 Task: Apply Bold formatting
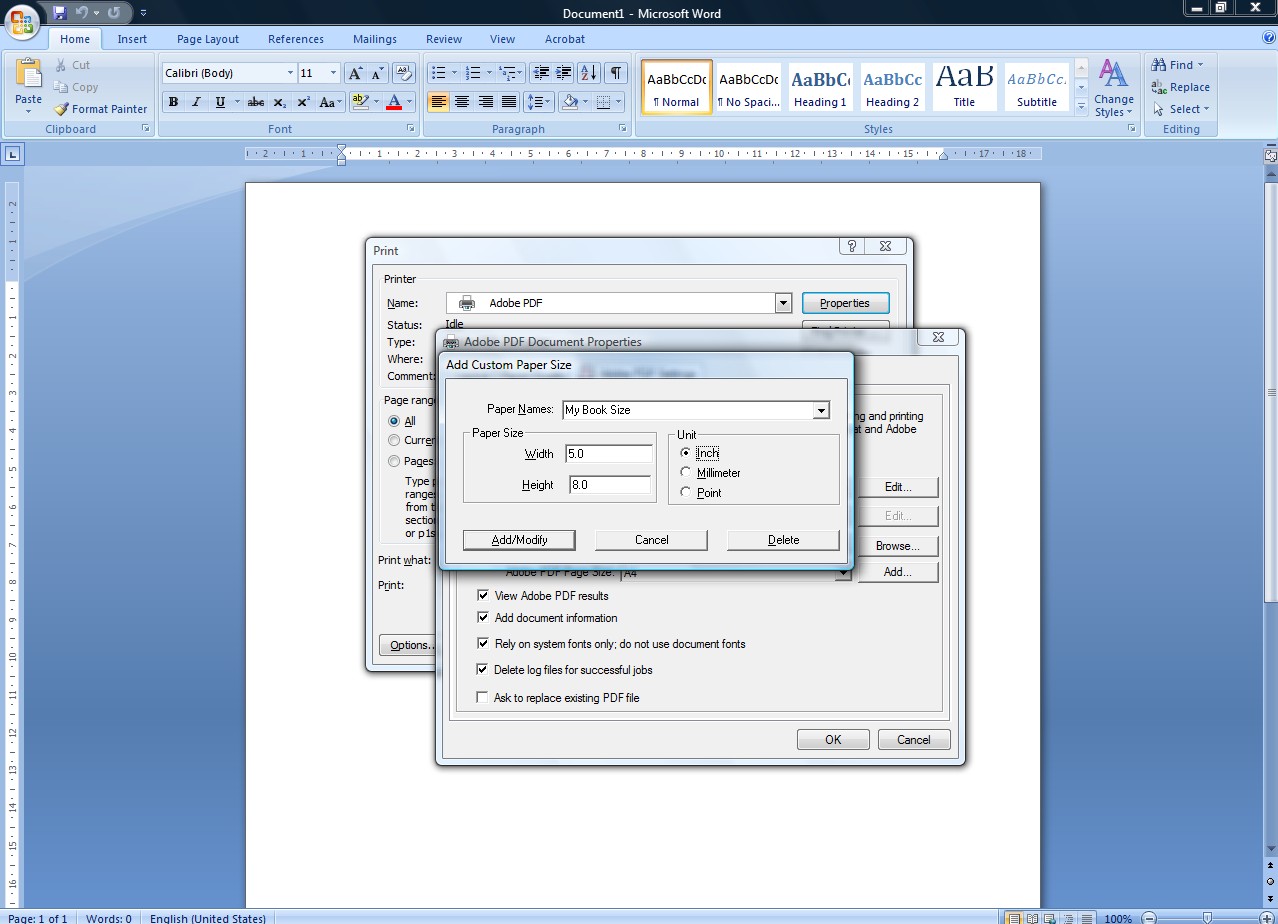172,102
